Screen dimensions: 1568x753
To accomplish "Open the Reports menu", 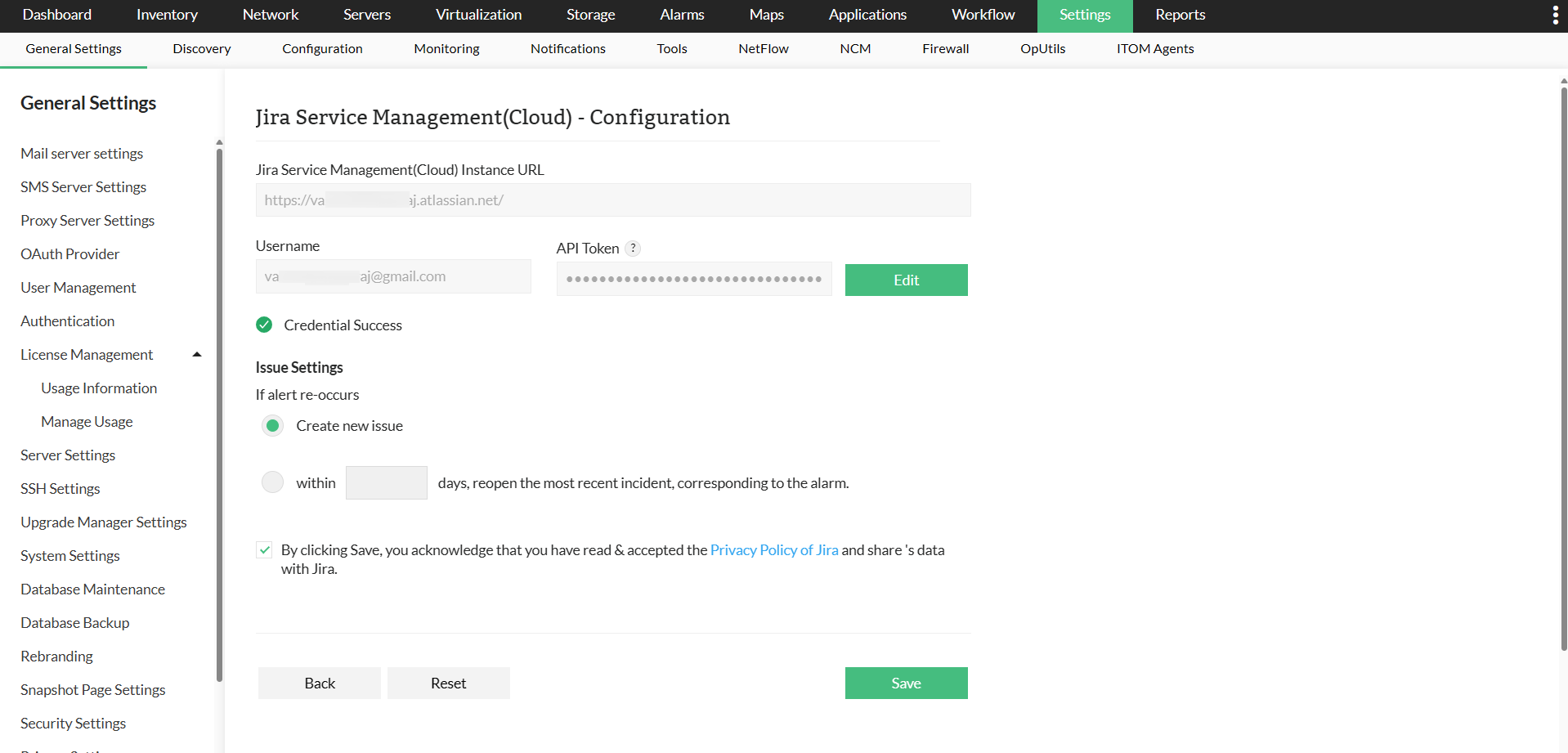I will coord(1180,15).
